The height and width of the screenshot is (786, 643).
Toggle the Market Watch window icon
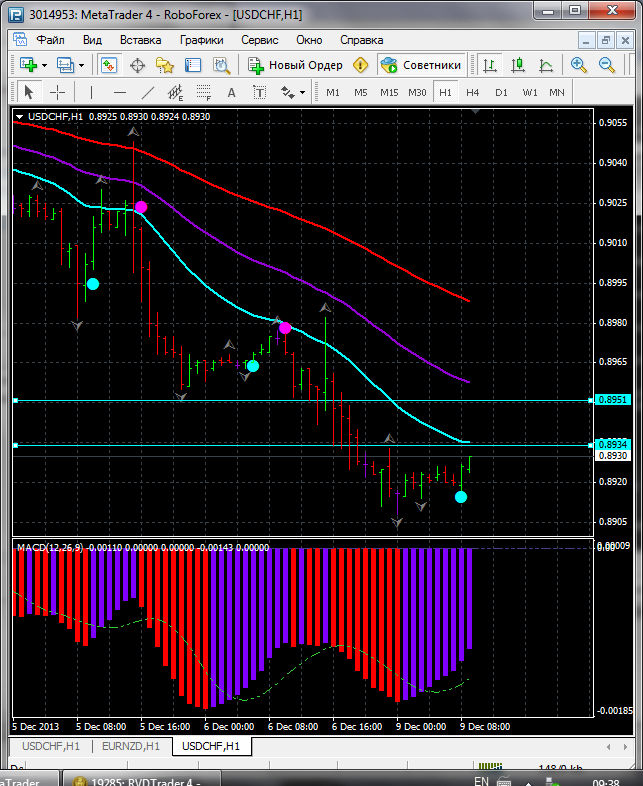109,65
